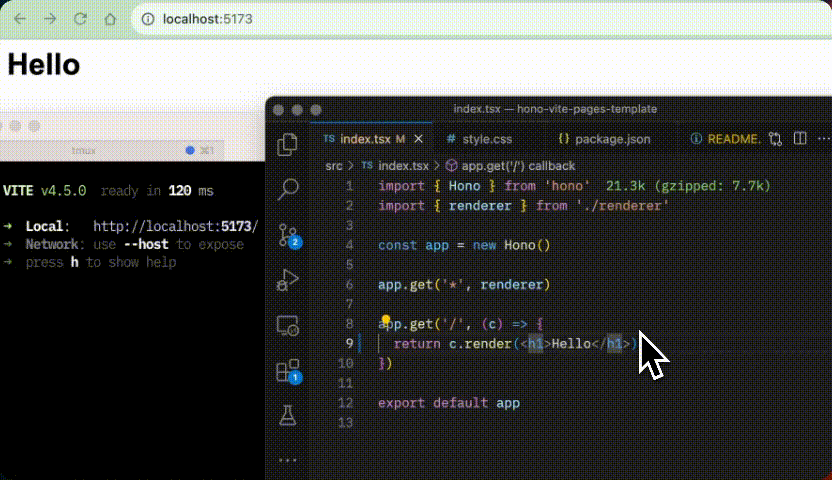Click the './renderer' import path
This screenshot has width=832, height=480.
(622, 206)
